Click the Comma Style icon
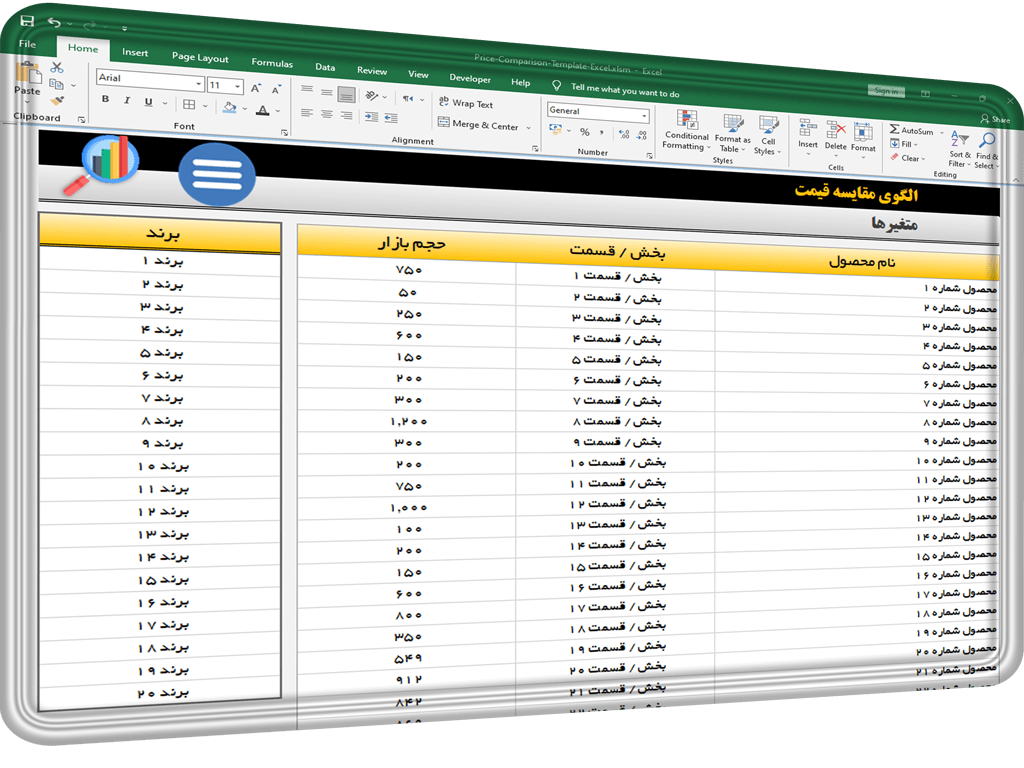1024x768 pixels. tap(601, 133)
